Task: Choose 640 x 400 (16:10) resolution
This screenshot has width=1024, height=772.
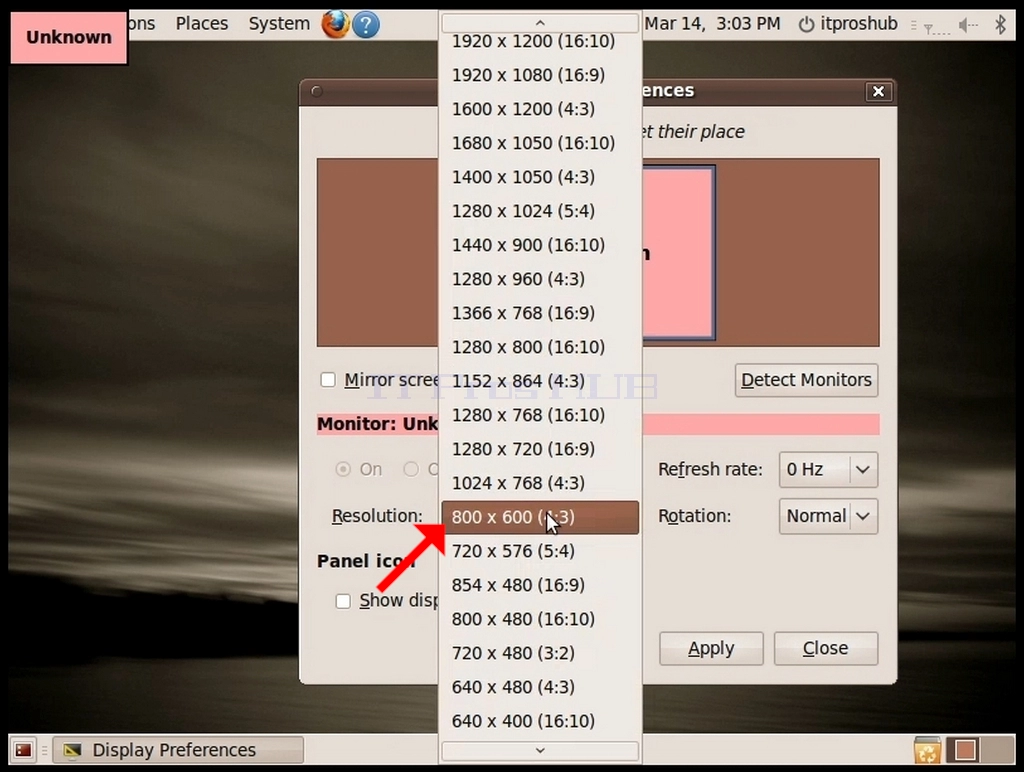Action: point(540,721)
